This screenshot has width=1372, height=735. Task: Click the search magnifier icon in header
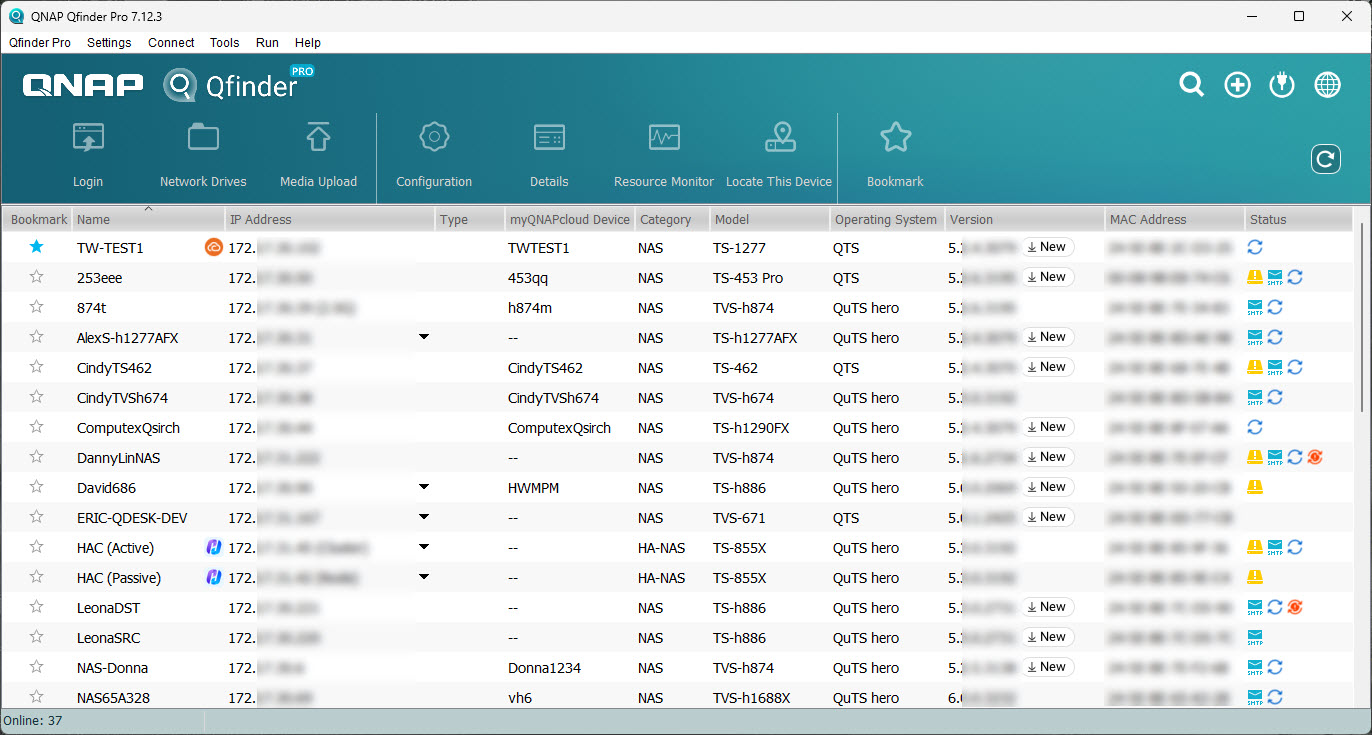(x=1191, y=85)
